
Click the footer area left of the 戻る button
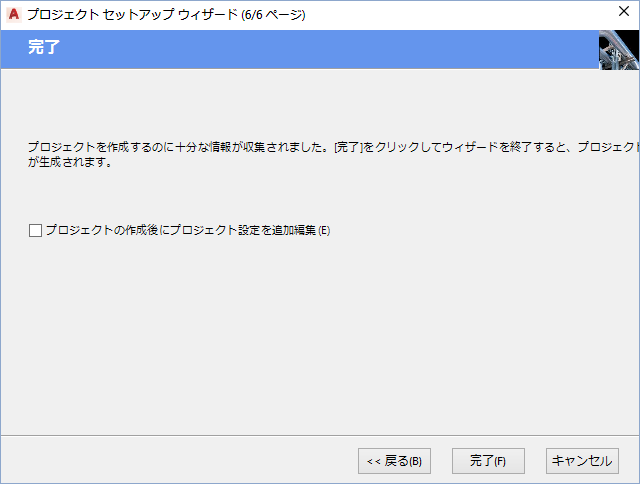pyautogui.click(x=180, y=461)
